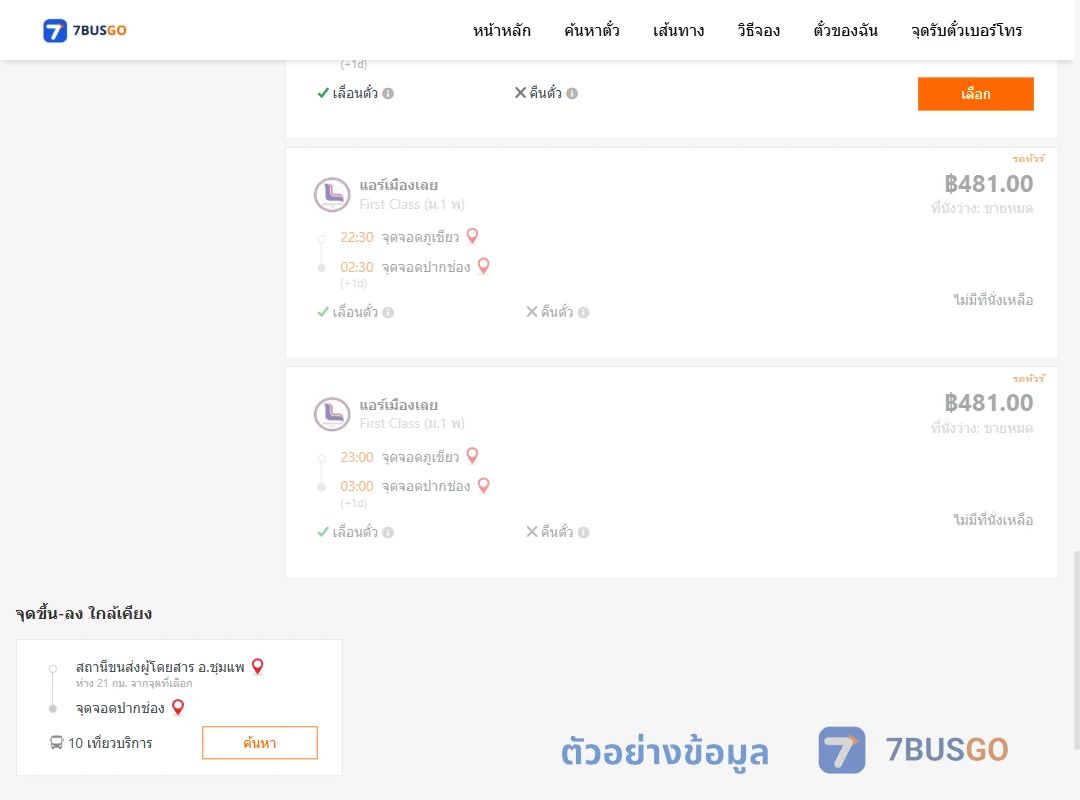Open info icon beside เลื่อนตั๋ว above เลือก button
This screenshot has height=800, width=1080.
[388, 94]
